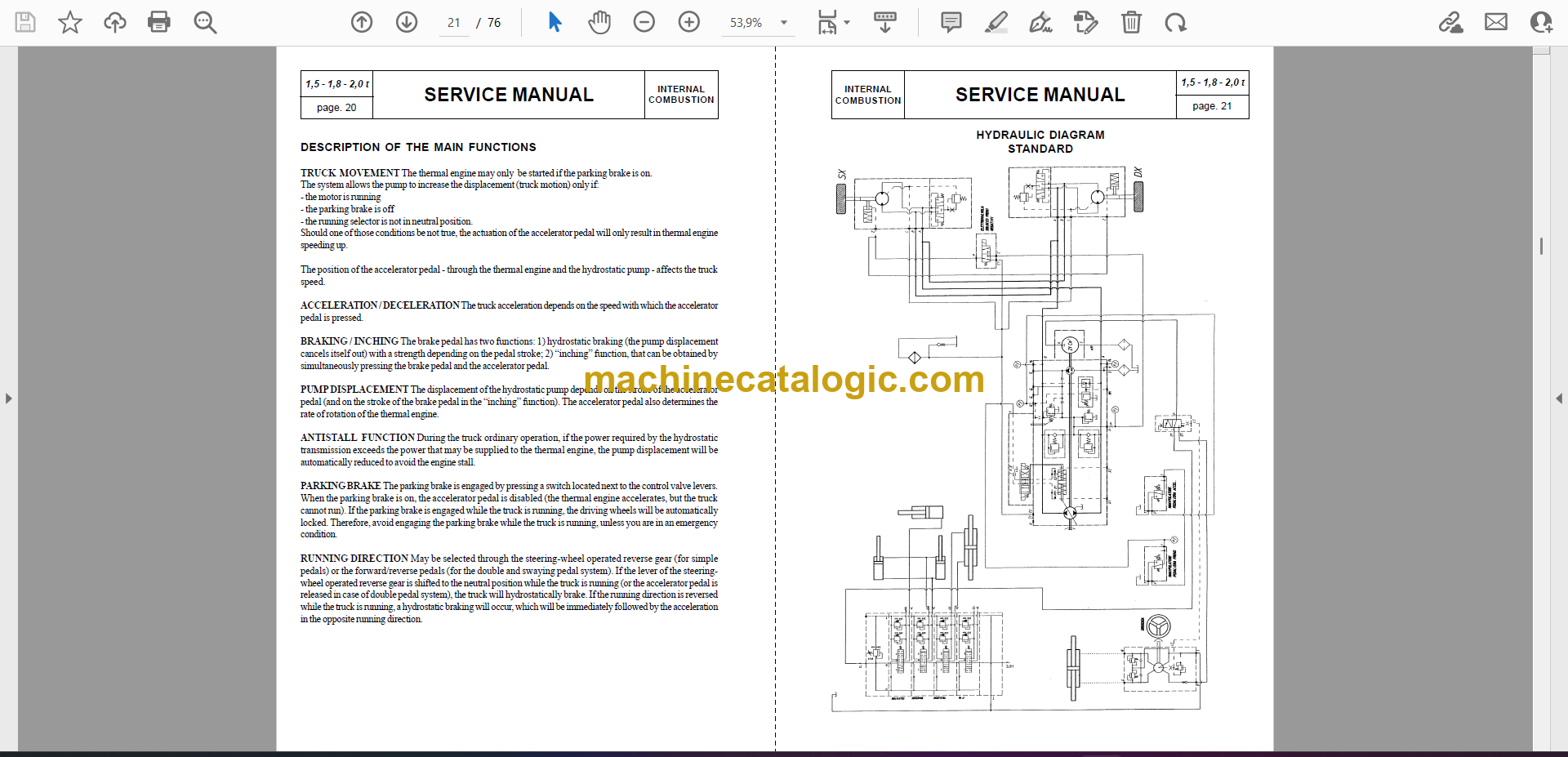Open the add user account icon
The image size is (1568, 757).
[x=1541, y=22]
